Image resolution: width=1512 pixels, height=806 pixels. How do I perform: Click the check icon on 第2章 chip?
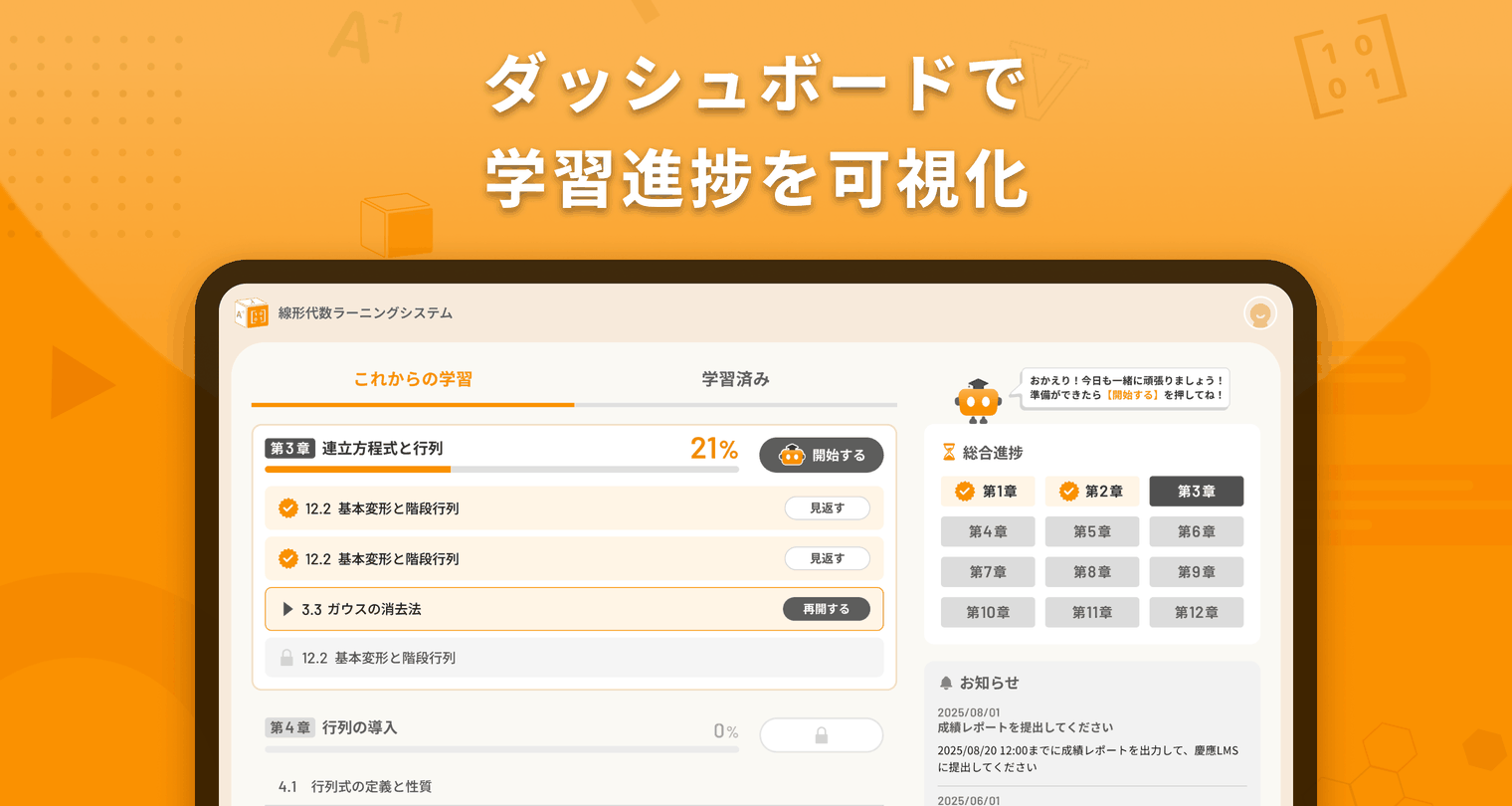click(x=1069, y=492)
